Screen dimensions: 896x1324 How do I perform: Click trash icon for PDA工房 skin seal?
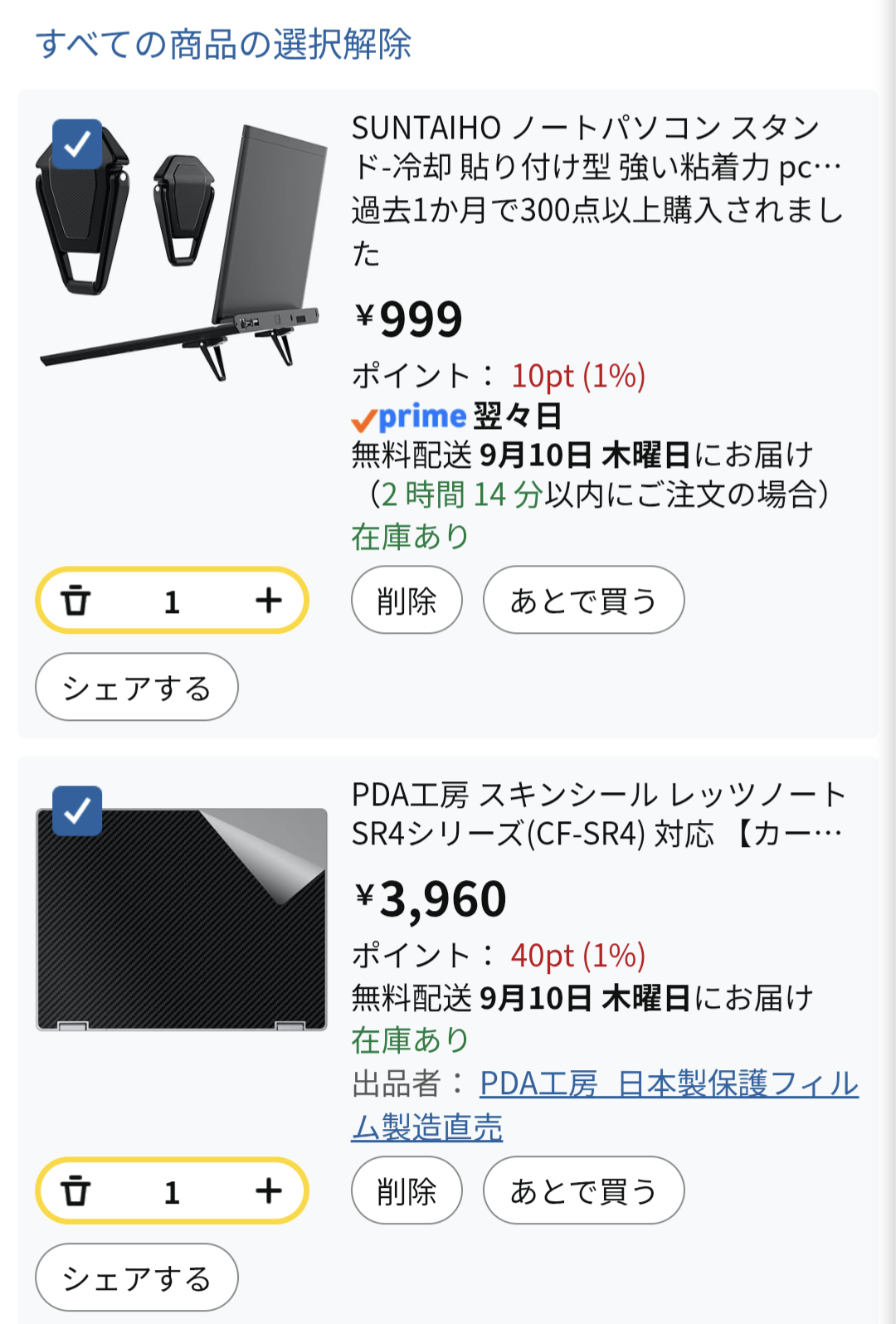(x=75, y=1191)
